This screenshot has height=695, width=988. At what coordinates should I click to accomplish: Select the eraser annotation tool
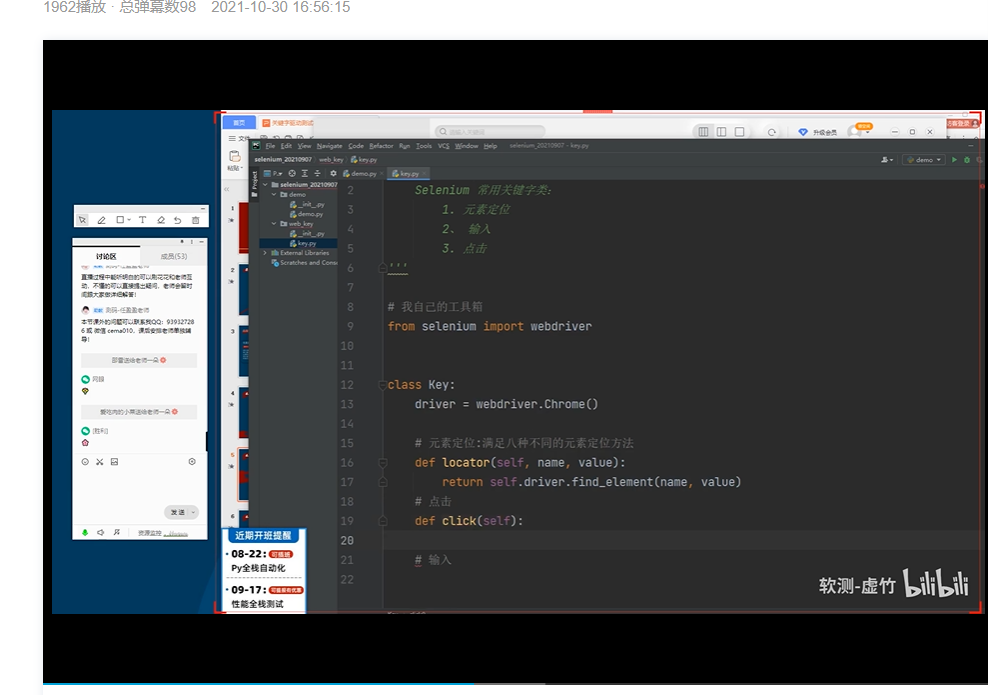pos(161,220)
